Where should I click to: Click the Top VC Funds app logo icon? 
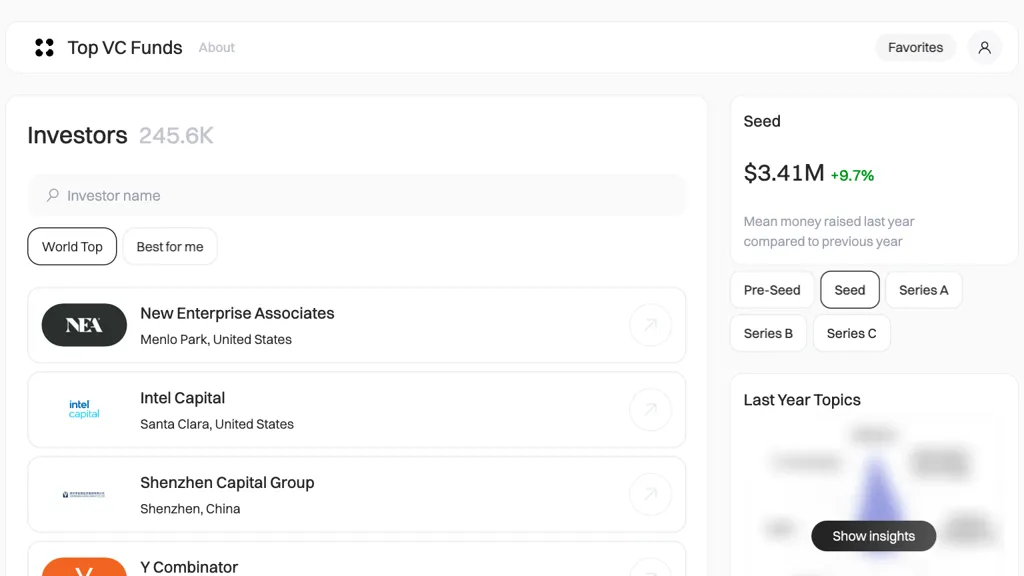[x=44, y=47]
